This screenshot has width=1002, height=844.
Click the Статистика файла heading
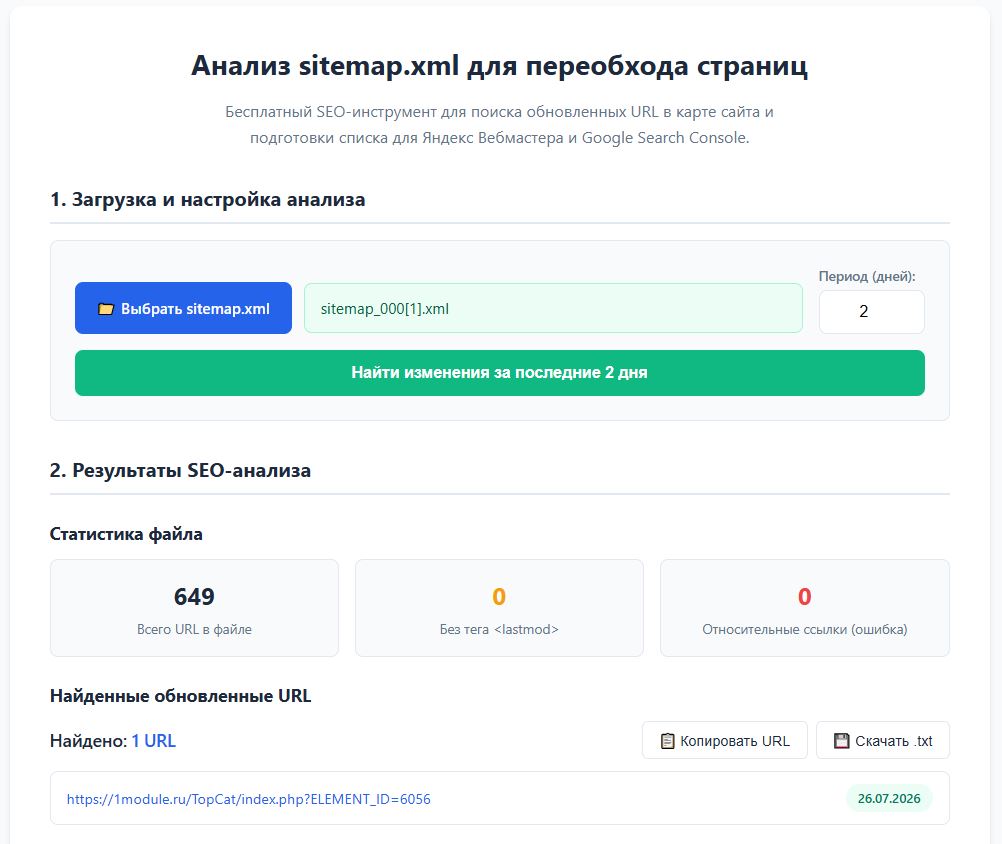coord(126,534)
